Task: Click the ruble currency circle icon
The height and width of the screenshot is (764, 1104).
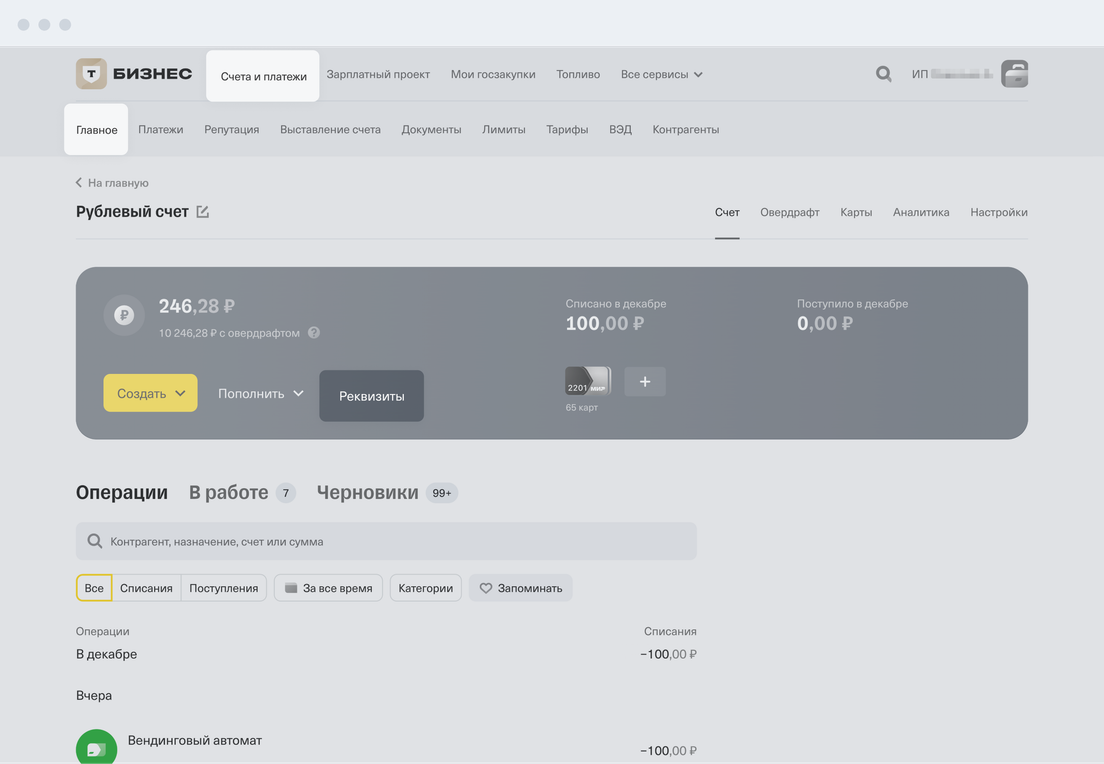Action: 124,315
